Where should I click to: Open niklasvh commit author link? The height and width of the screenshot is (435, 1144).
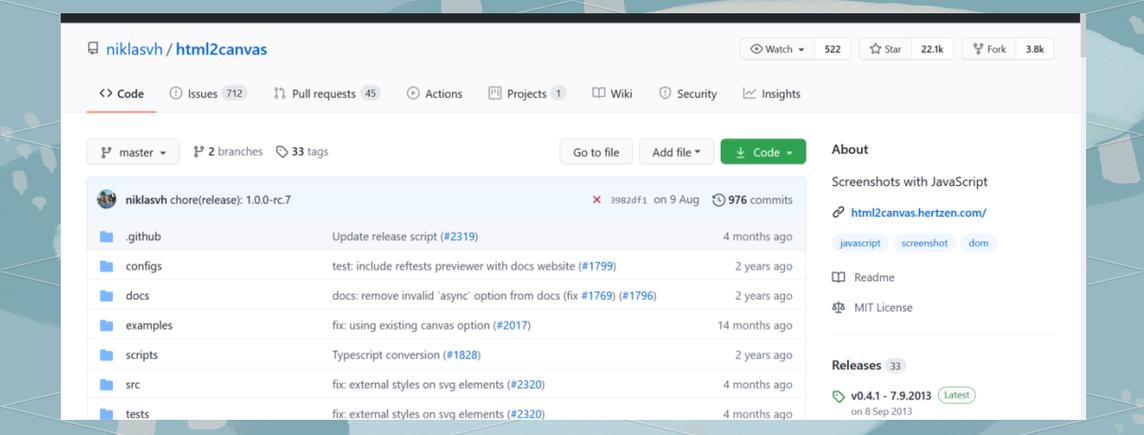coord(146,199)
